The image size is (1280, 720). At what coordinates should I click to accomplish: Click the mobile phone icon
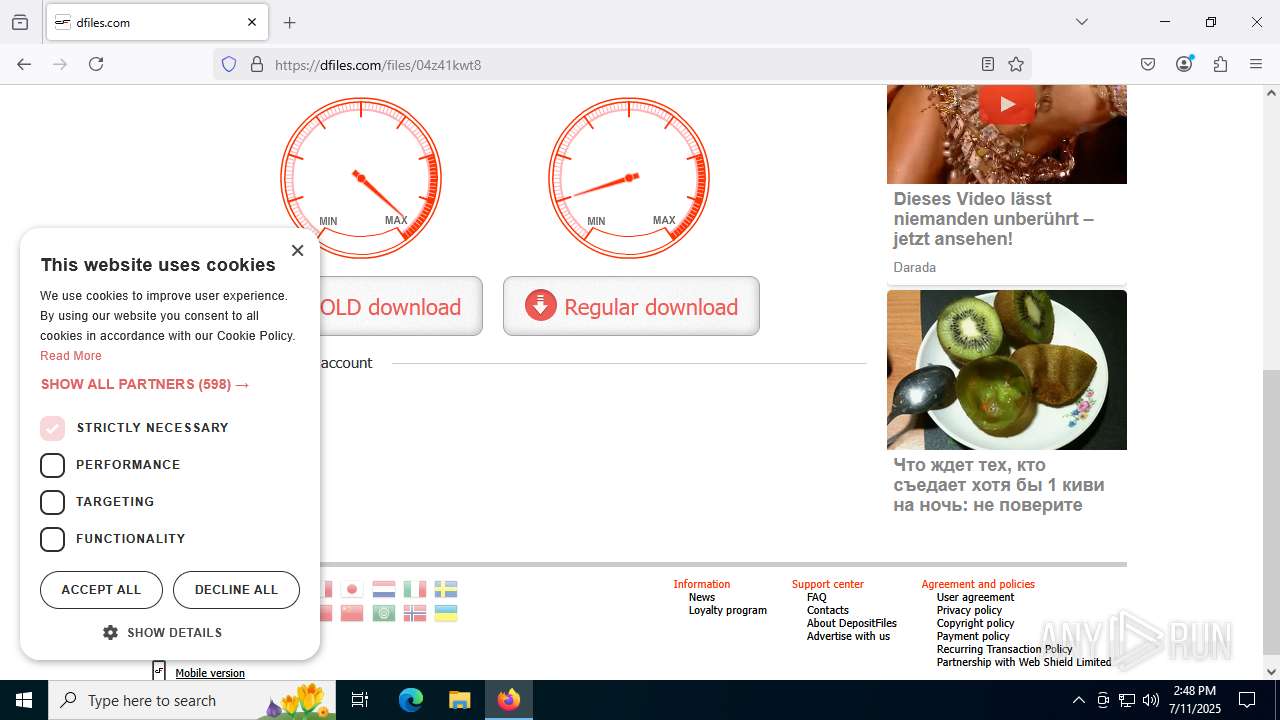[159, 670]
